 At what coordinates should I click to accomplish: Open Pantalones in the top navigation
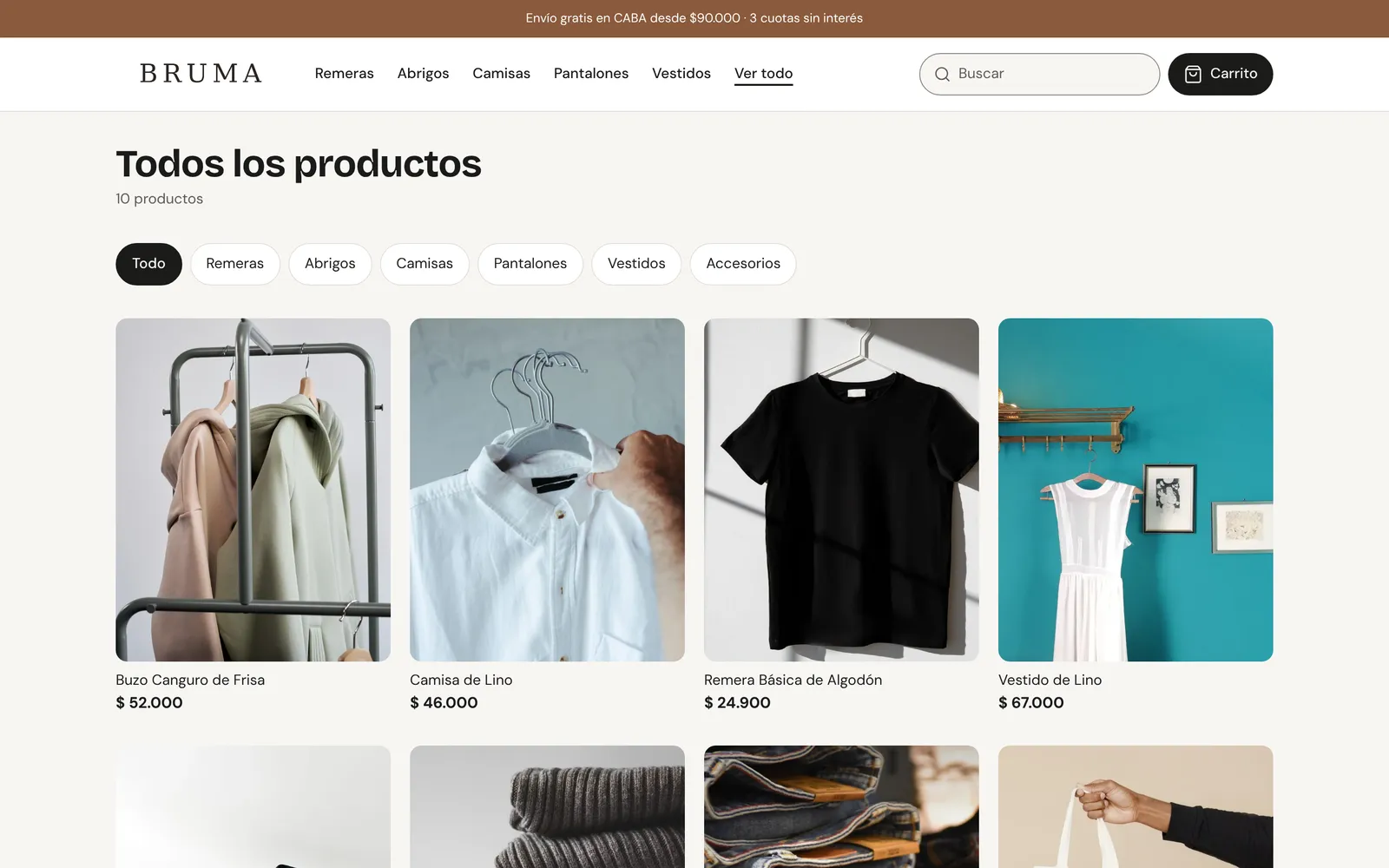(x=591, y=74)
